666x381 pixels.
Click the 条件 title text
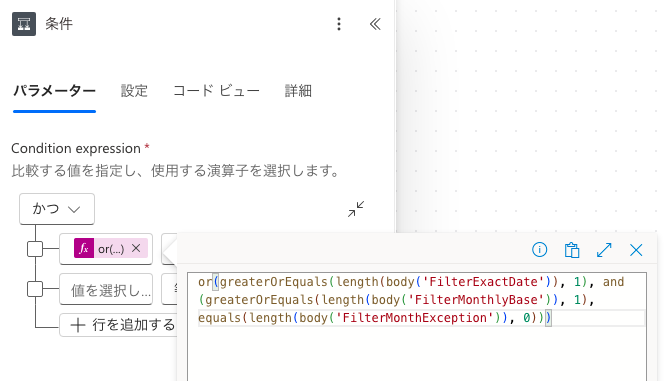[x=59, y=24]
